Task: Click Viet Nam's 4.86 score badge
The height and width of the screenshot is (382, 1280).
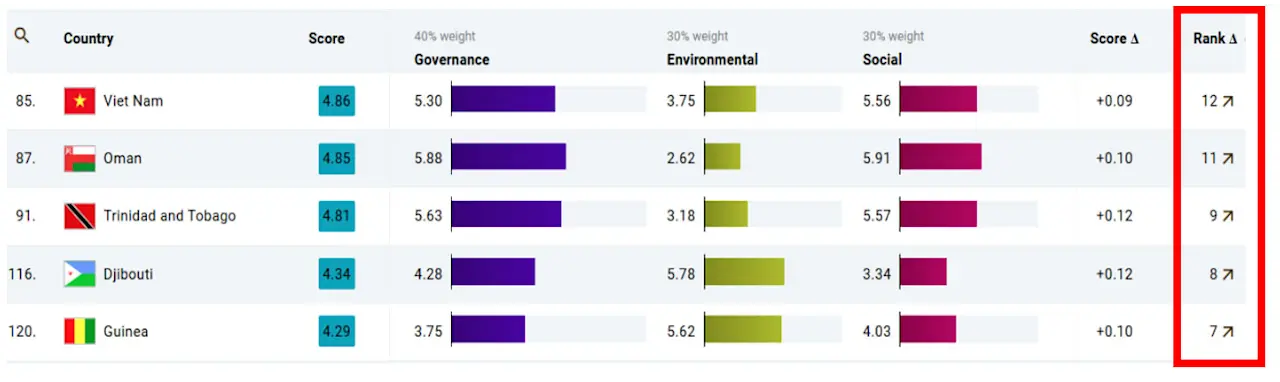Action: 337,101
